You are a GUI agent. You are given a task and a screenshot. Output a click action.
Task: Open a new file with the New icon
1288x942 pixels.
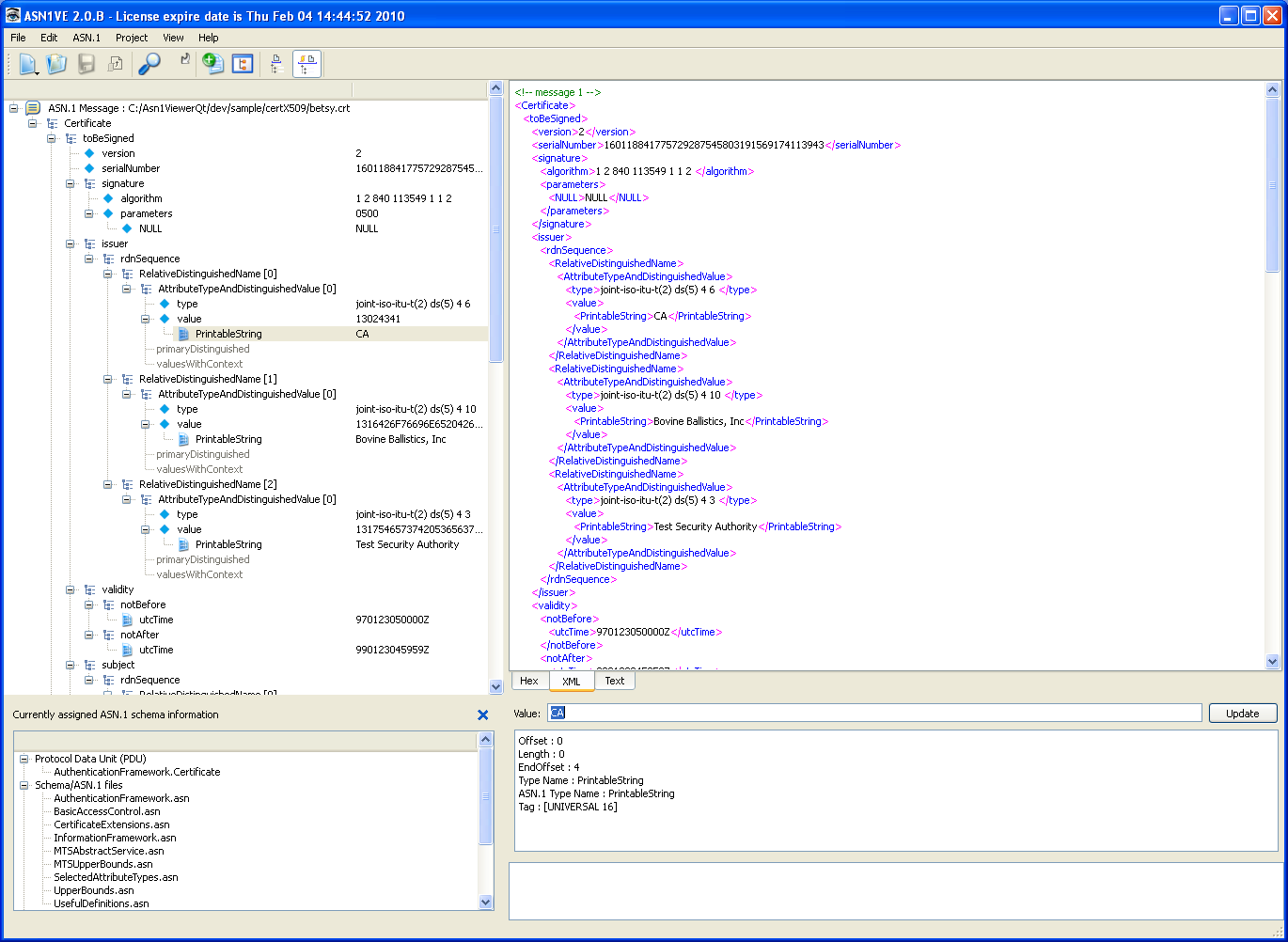point(28,63)
